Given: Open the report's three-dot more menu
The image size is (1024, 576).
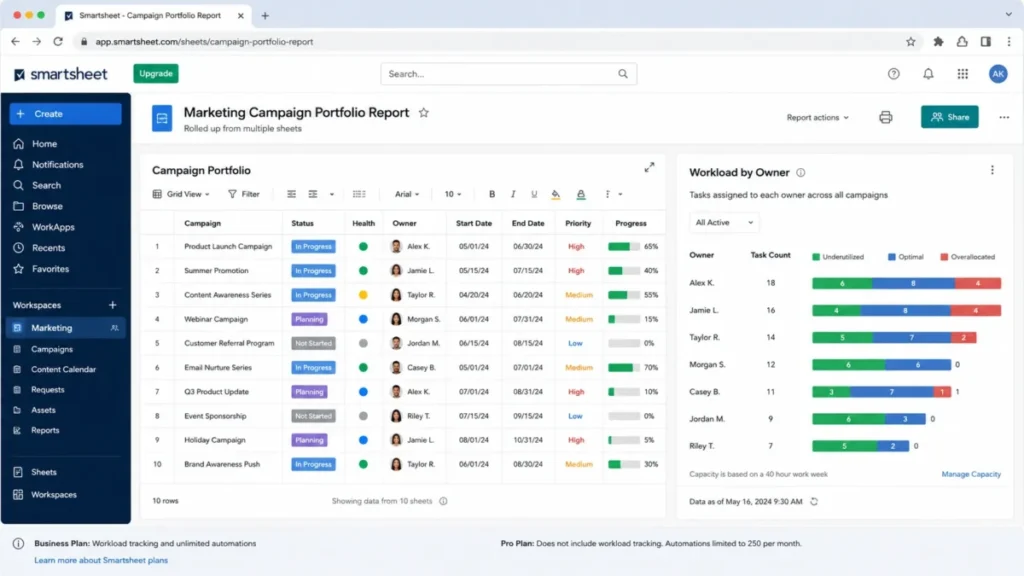Looking at the screenshot, I should click(x=1004, y=118).
